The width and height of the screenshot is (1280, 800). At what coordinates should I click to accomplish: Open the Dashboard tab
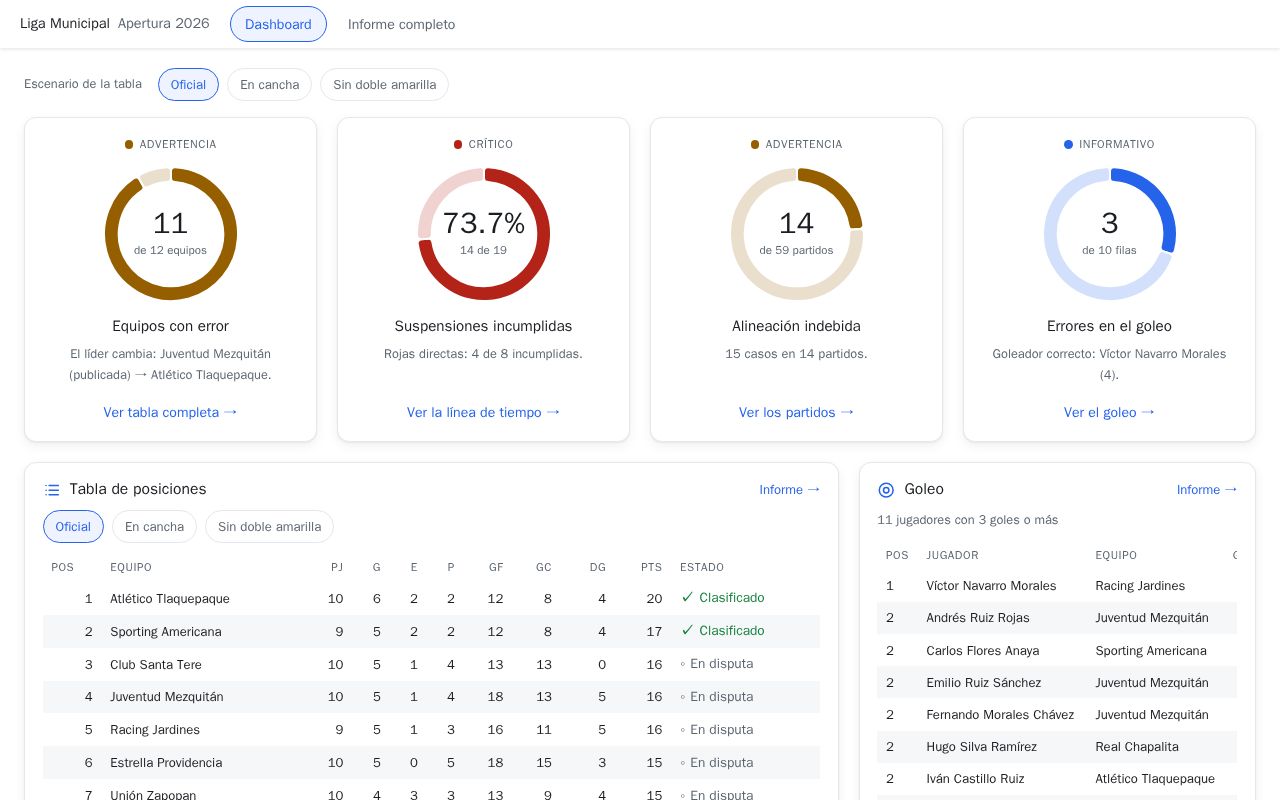pyautogui.click(x=278, y=24)
